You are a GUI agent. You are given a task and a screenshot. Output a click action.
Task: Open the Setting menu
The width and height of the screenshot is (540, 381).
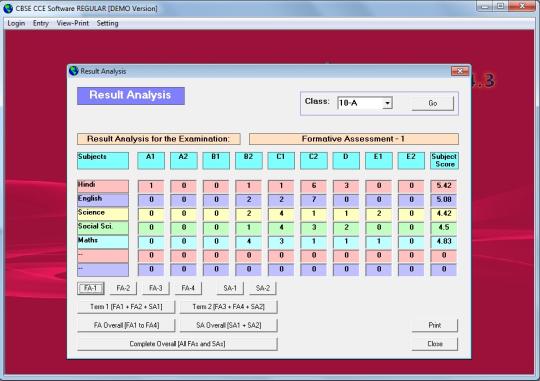107,23
